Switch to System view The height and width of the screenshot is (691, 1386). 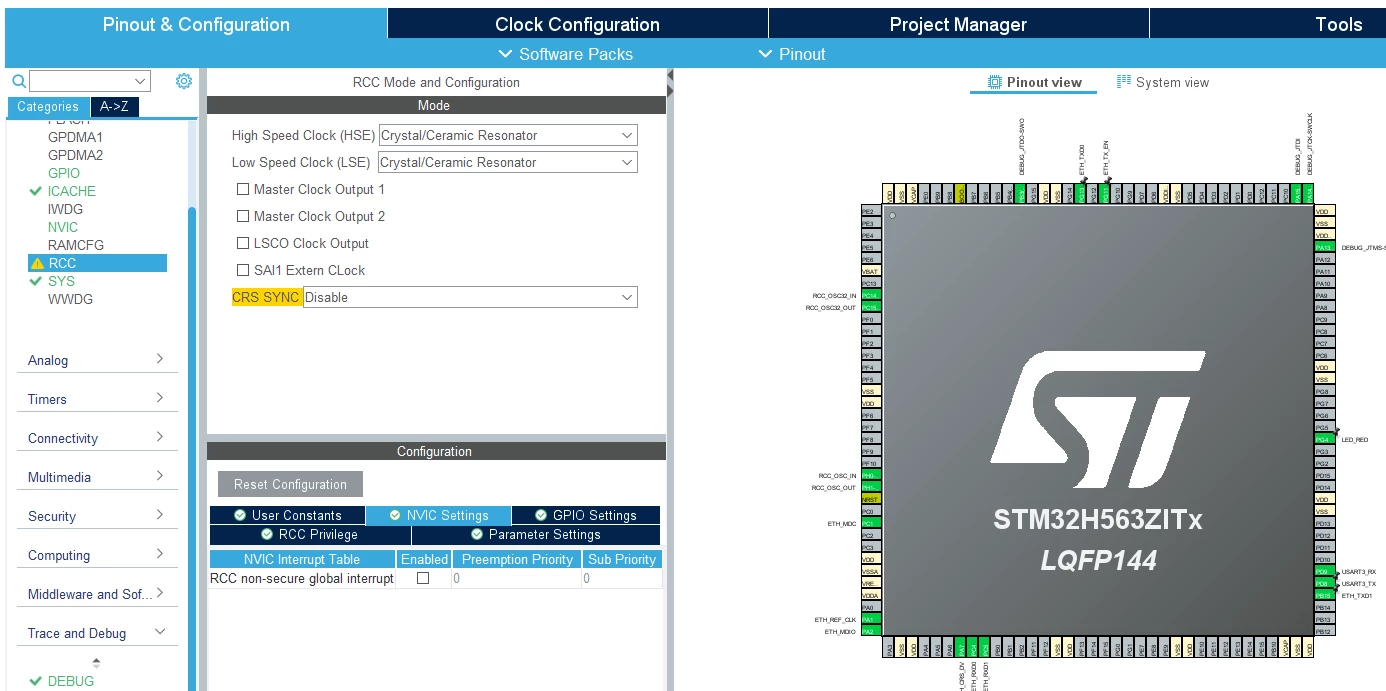tap(1163, 82)
